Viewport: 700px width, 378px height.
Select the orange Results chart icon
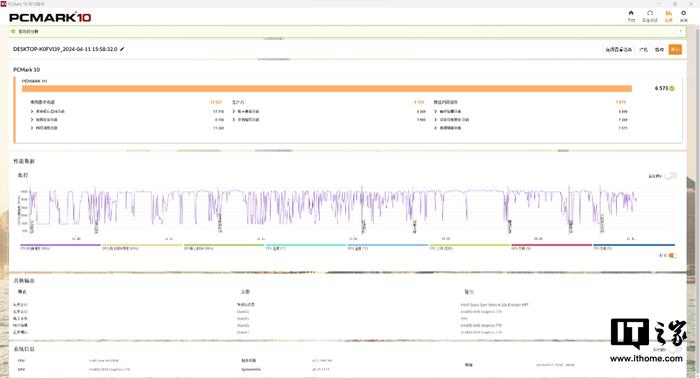click(x=668, y=16)
